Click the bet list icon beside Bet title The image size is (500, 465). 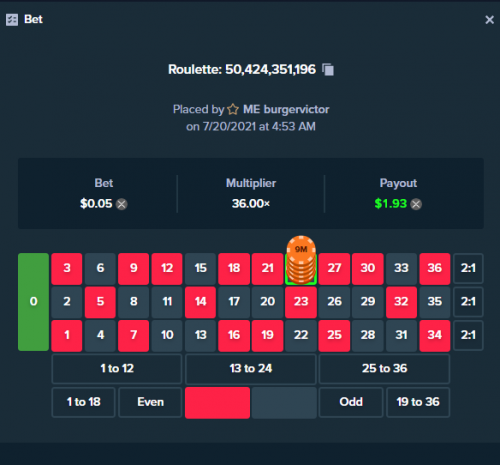coord(12,20)
